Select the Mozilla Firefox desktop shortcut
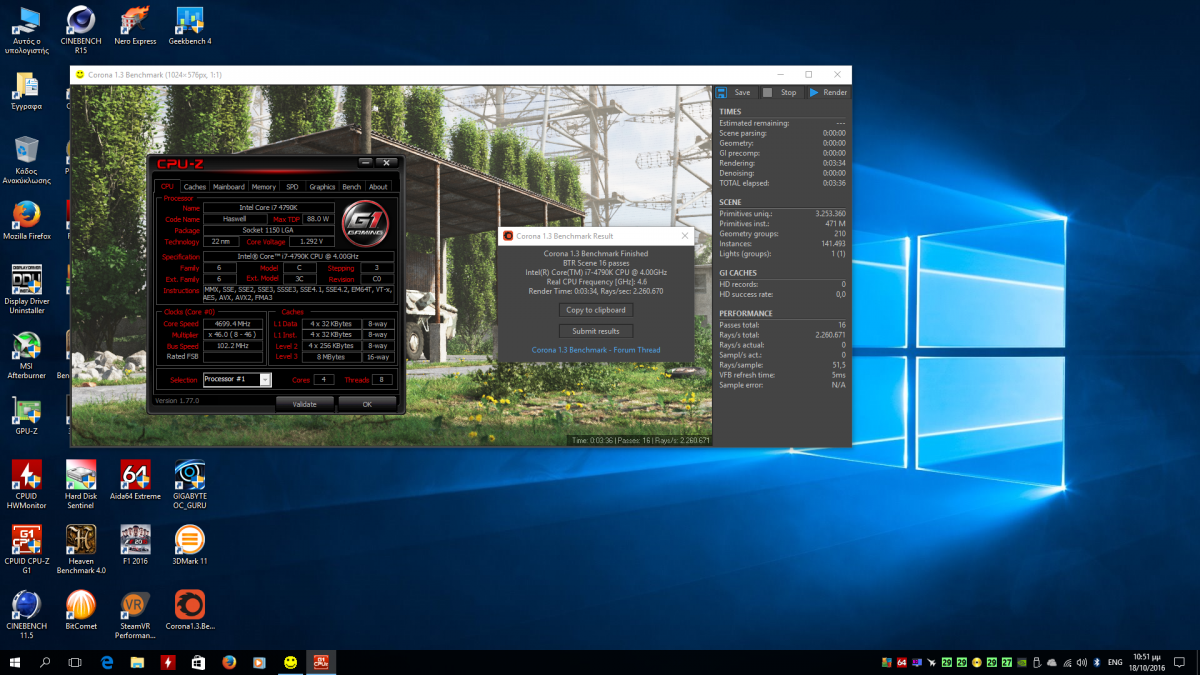 click(x=26, y=220)
